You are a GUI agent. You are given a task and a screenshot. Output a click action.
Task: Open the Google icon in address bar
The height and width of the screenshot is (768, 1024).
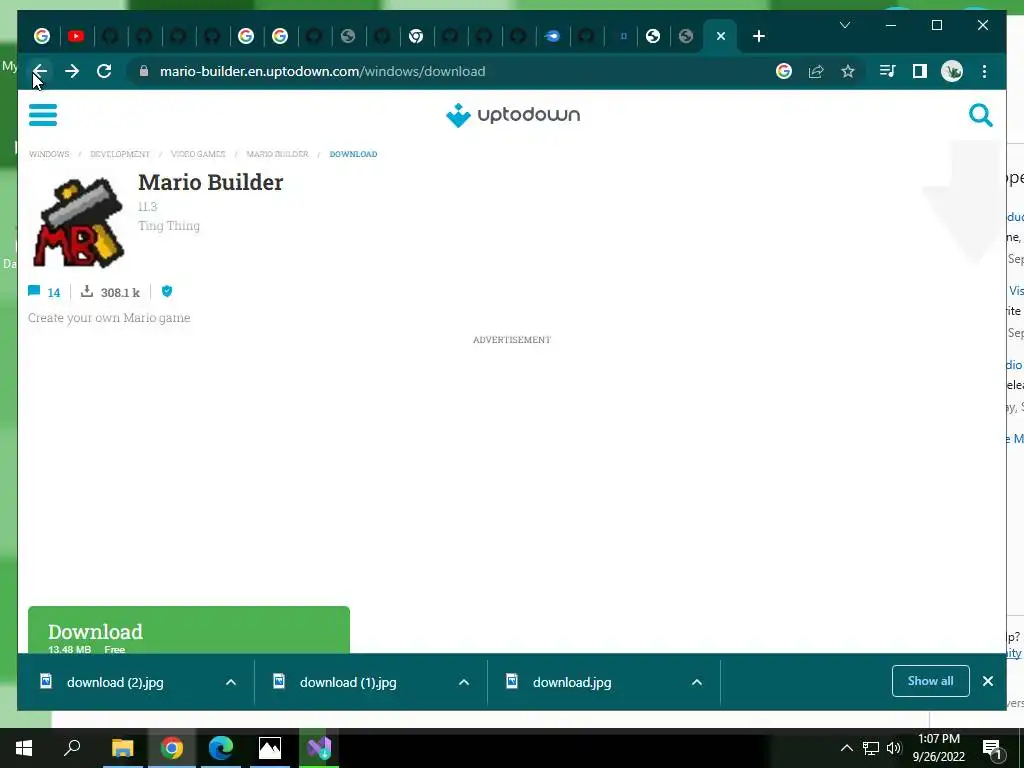click(x=784, y=71)
